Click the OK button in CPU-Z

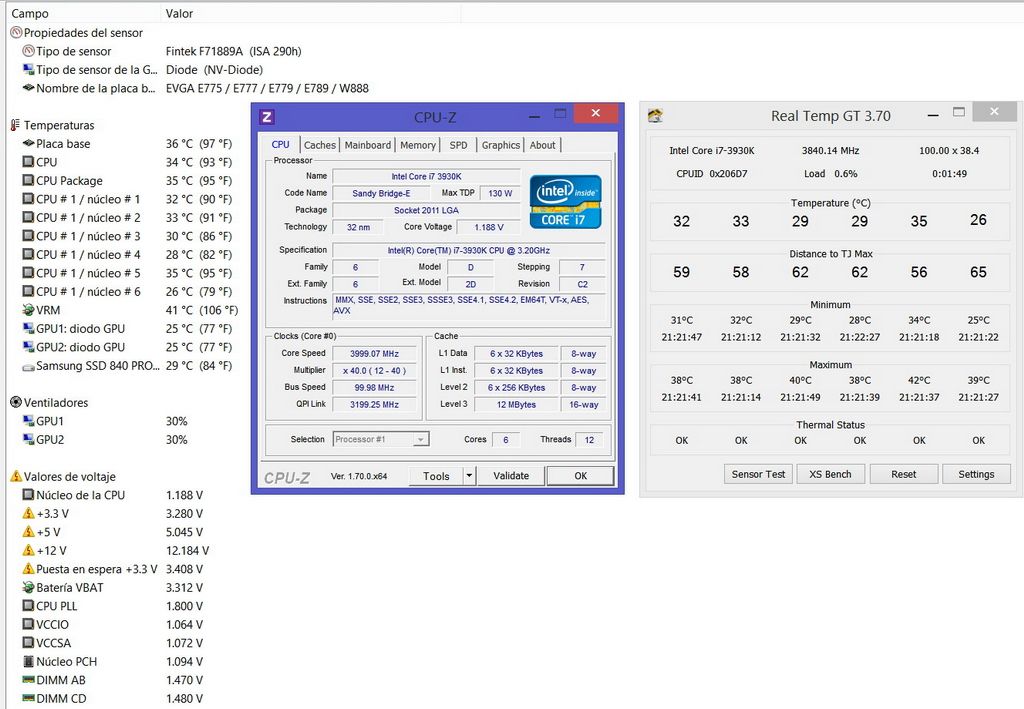tap(581, 476)
